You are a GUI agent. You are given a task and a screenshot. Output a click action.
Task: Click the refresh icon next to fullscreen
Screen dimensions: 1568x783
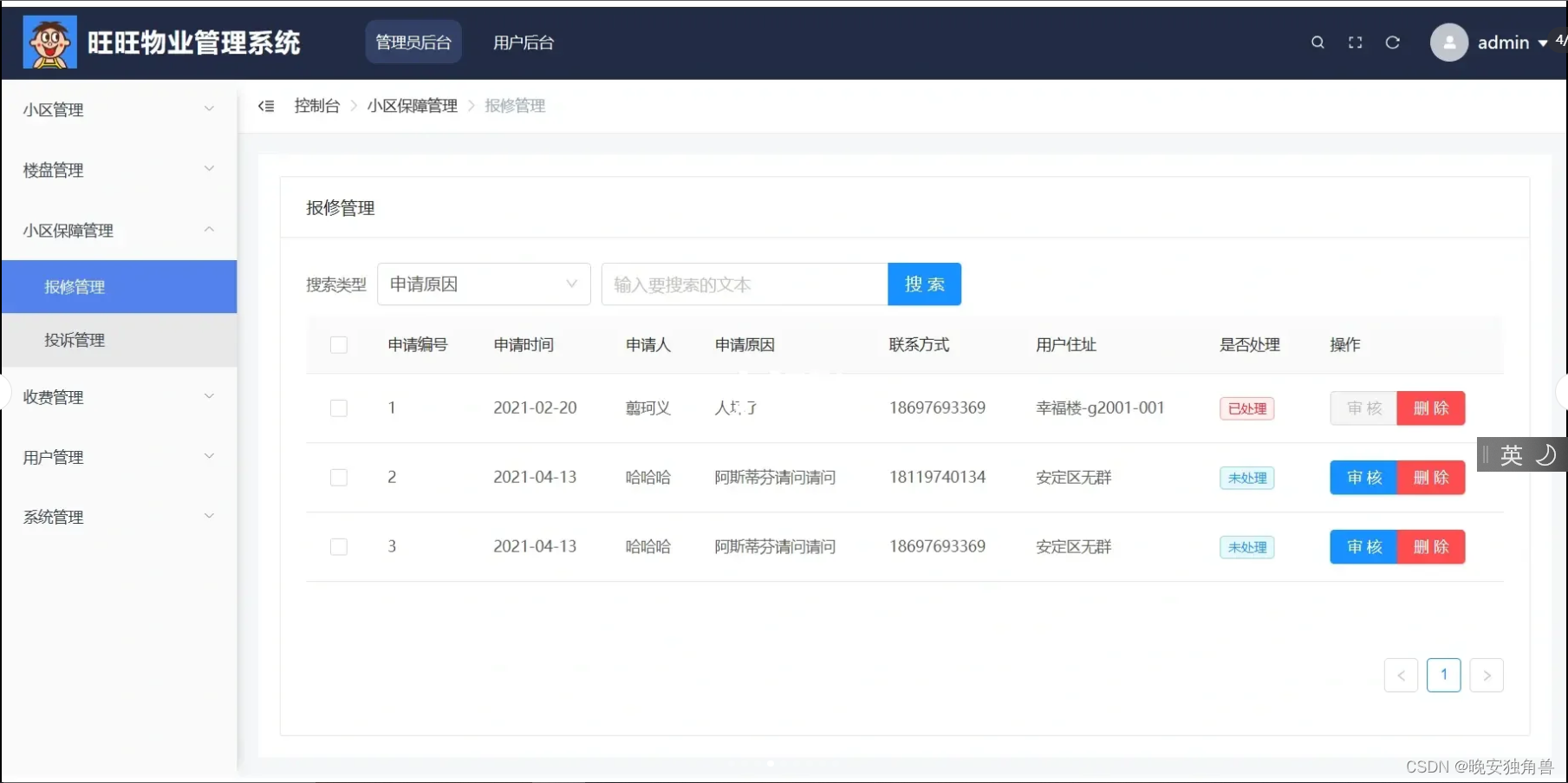pyautogui.click(x=1393, y=42)
